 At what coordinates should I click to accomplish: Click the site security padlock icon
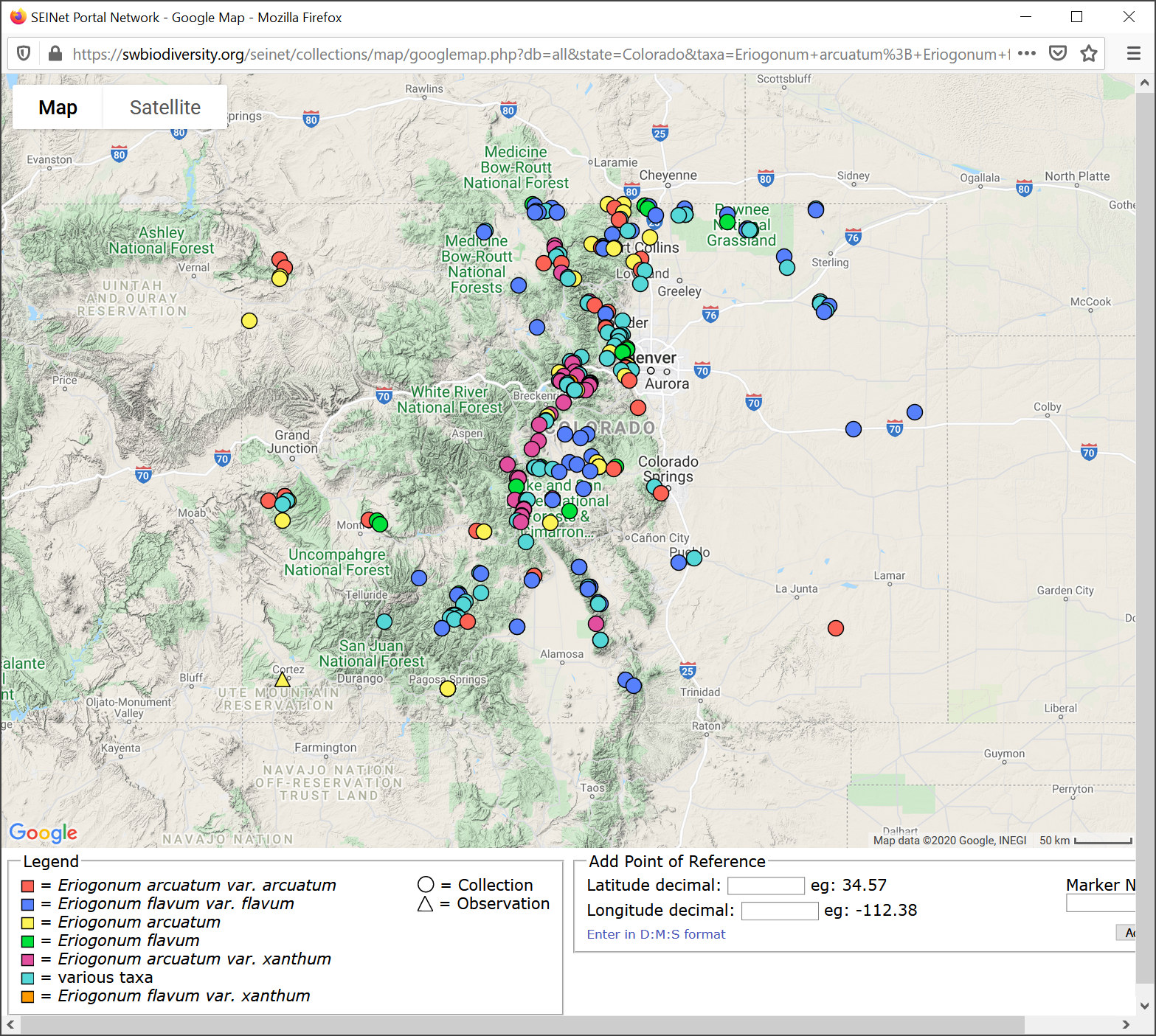coord(55,54)
